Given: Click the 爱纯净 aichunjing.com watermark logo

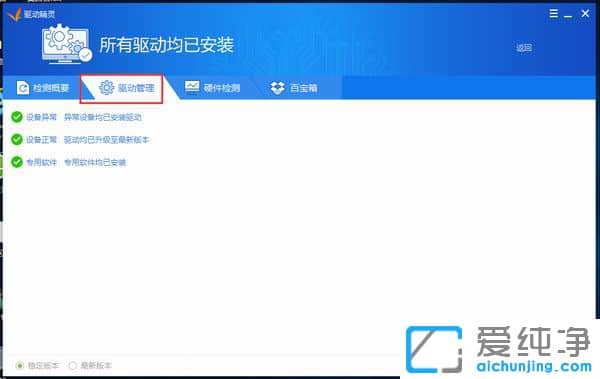Looking at the screenshot, I should click(499, 349).
